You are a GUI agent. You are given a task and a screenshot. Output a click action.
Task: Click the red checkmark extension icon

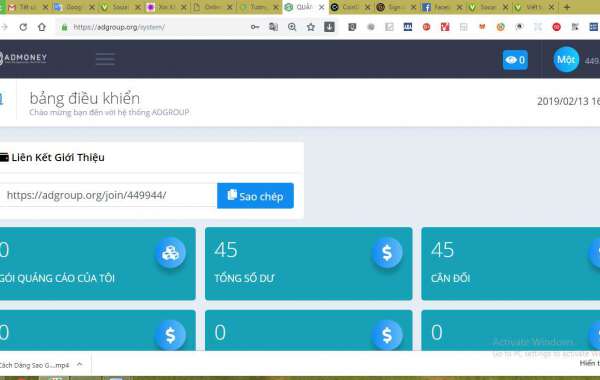445,27
